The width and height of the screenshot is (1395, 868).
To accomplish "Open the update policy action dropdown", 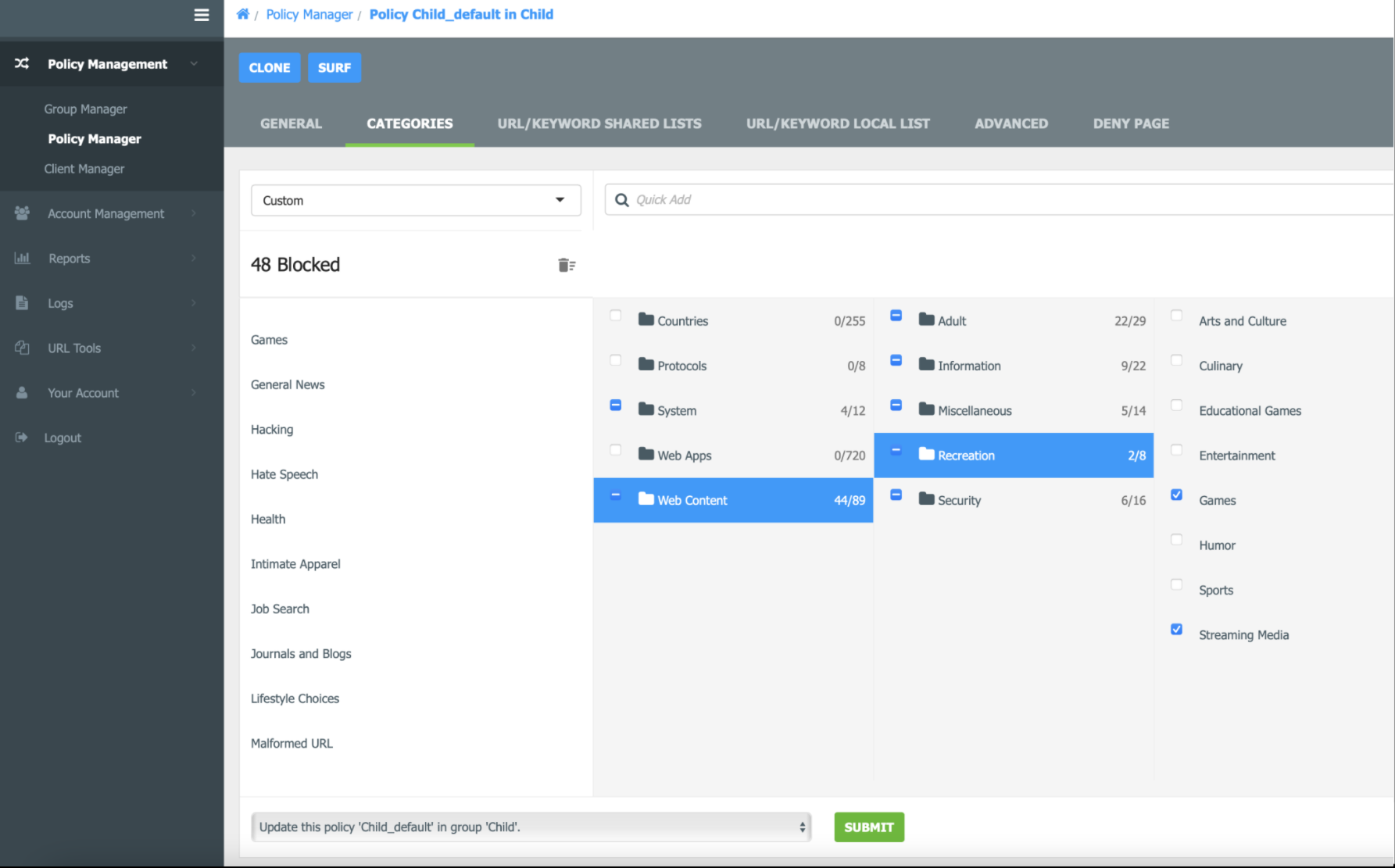I will click(x=531, y=827).
